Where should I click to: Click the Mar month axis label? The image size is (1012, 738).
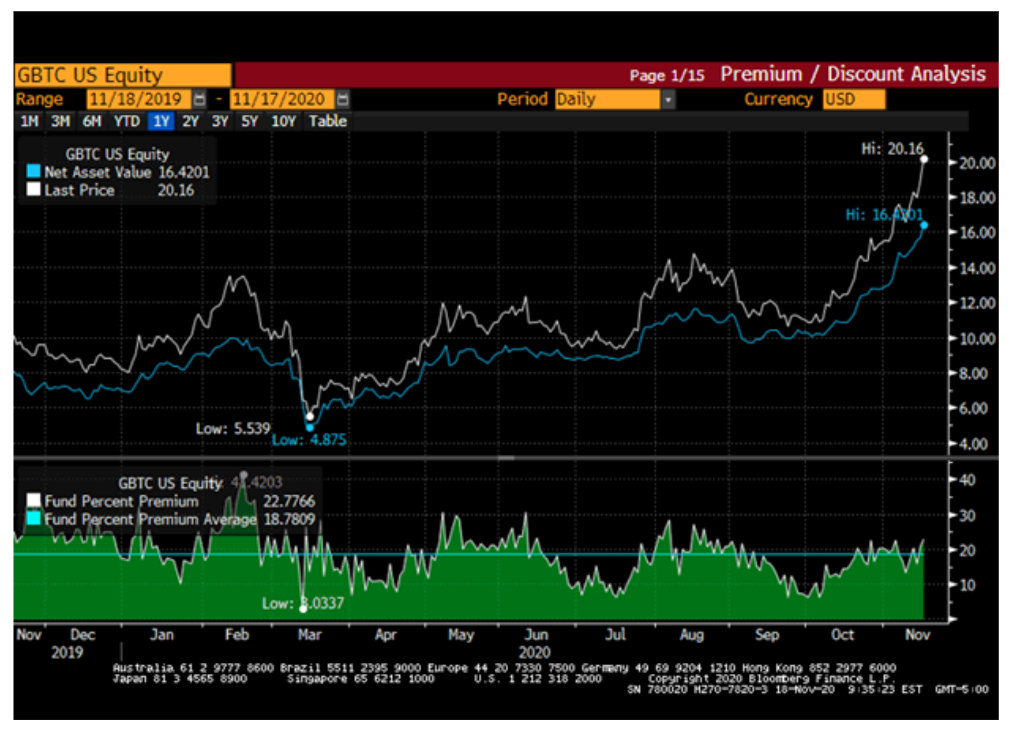310,635
